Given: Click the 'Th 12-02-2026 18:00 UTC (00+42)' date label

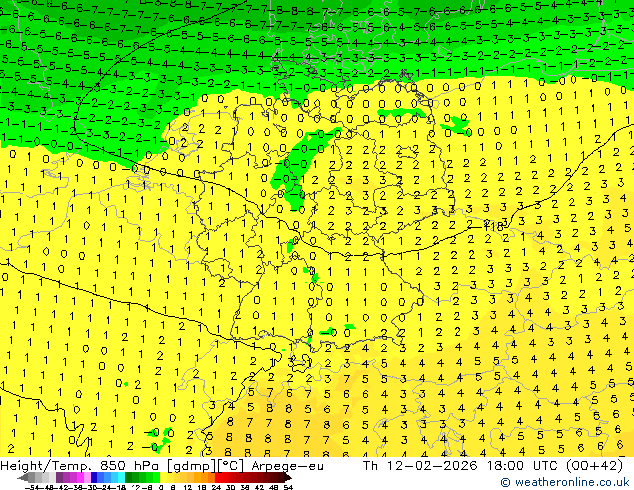Looking at the screenshot, I should point(493,466).
